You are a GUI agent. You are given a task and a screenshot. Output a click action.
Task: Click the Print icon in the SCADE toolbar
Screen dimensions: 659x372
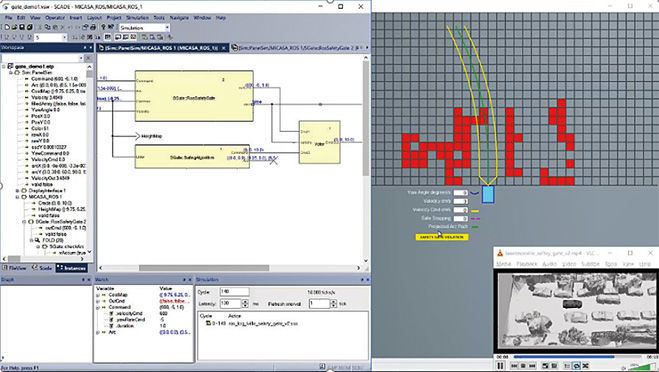pos(93,27)
